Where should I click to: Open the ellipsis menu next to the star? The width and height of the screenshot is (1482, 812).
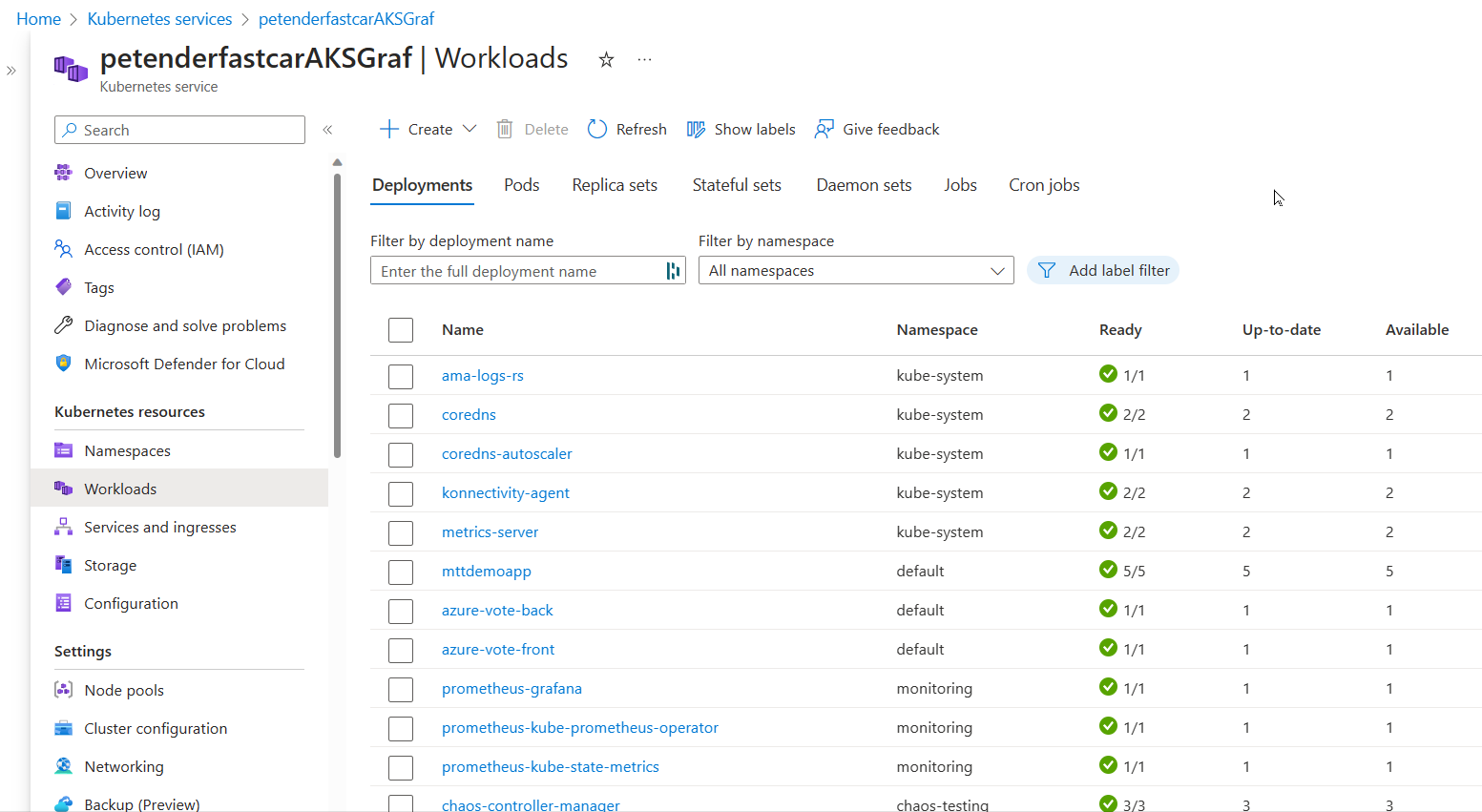point(644,59)
